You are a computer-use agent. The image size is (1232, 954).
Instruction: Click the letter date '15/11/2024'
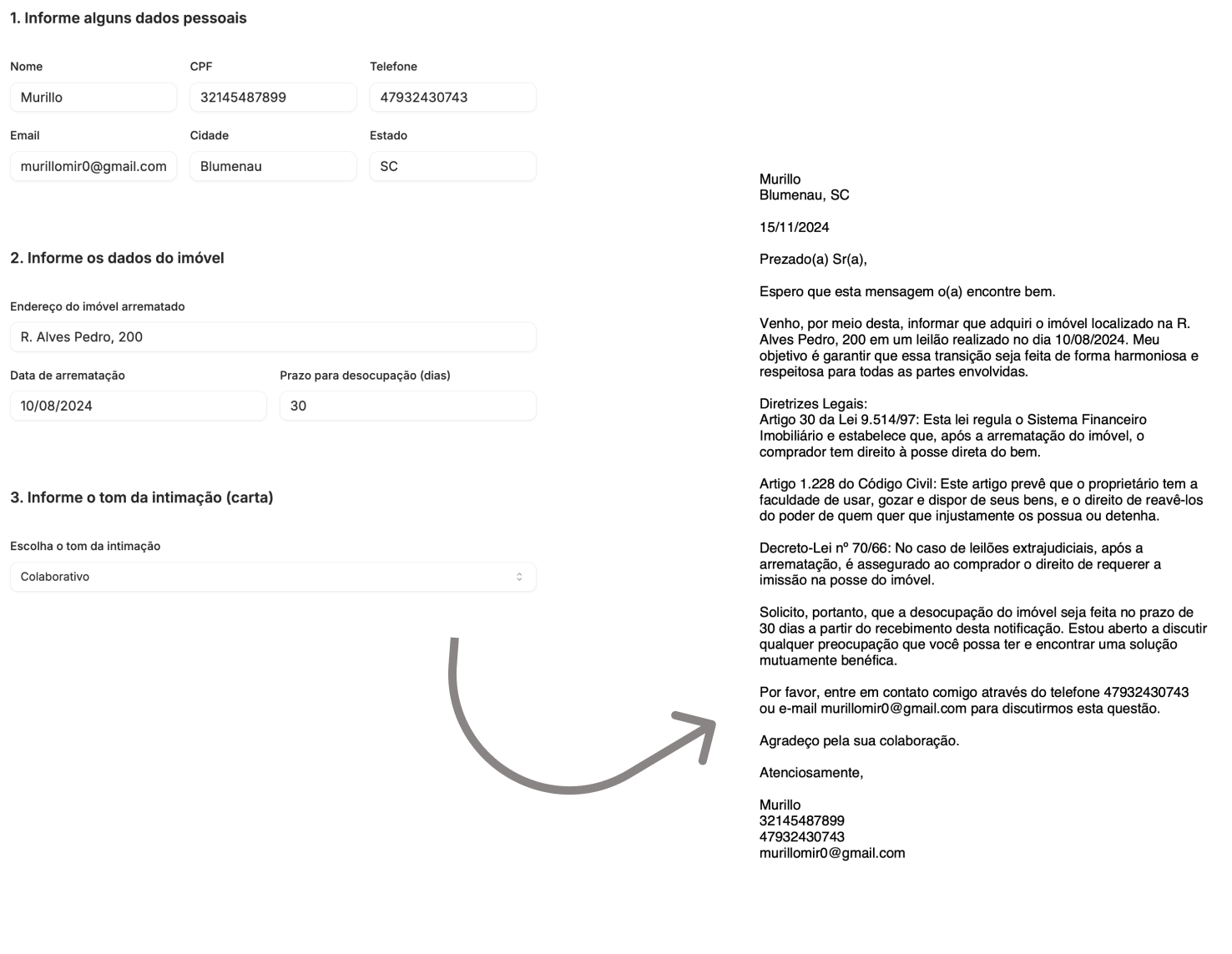click(795, 227)
